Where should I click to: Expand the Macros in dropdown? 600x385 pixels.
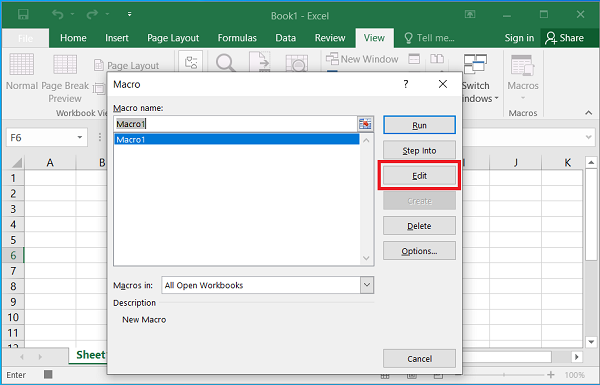(367, 285)
